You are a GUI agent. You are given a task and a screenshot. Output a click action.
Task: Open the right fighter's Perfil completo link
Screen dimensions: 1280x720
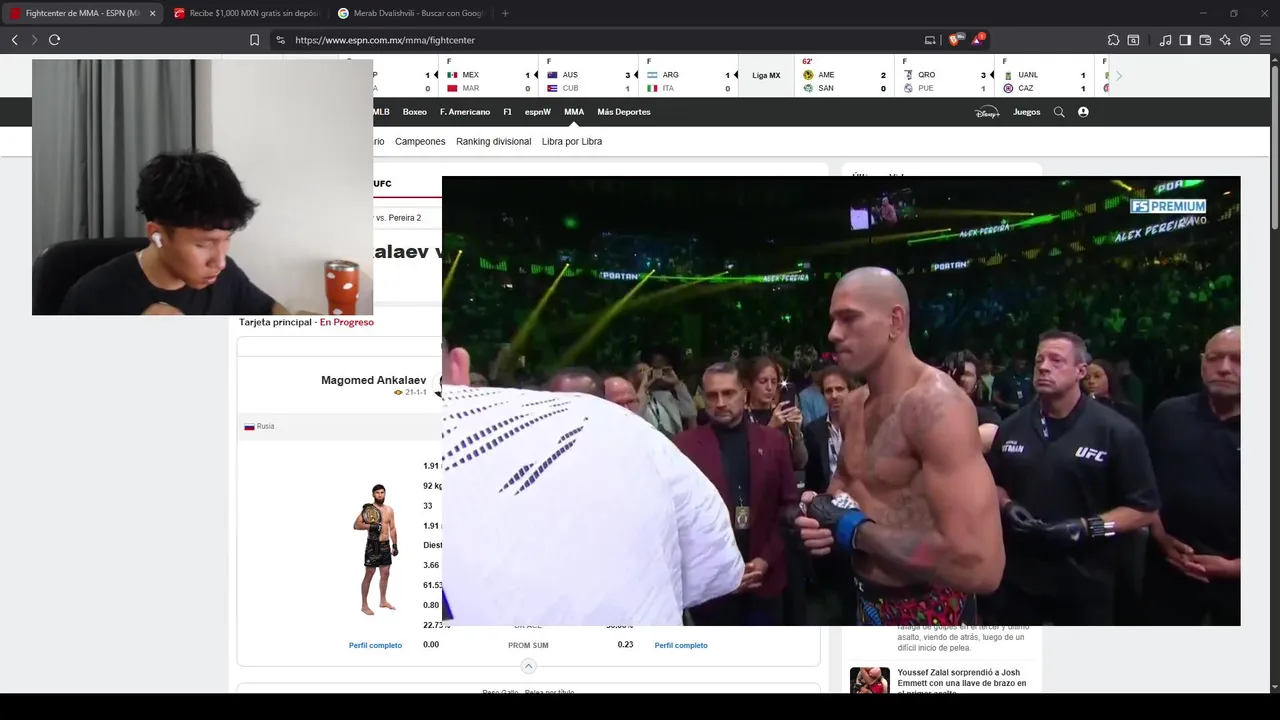point(681,645)
